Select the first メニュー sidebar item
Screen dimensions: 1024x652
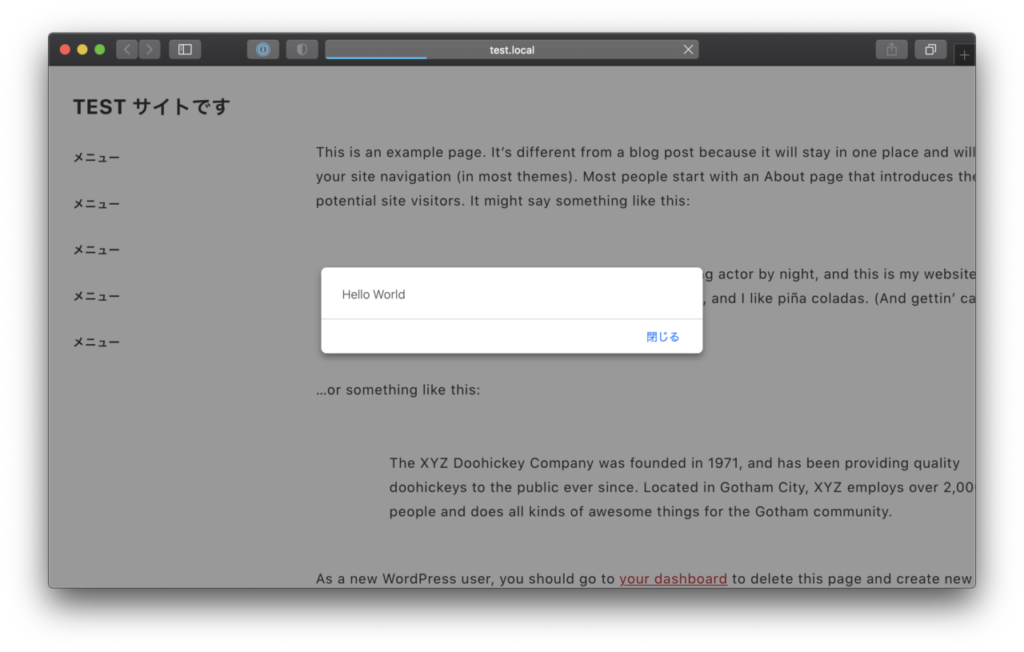point(96,158)
